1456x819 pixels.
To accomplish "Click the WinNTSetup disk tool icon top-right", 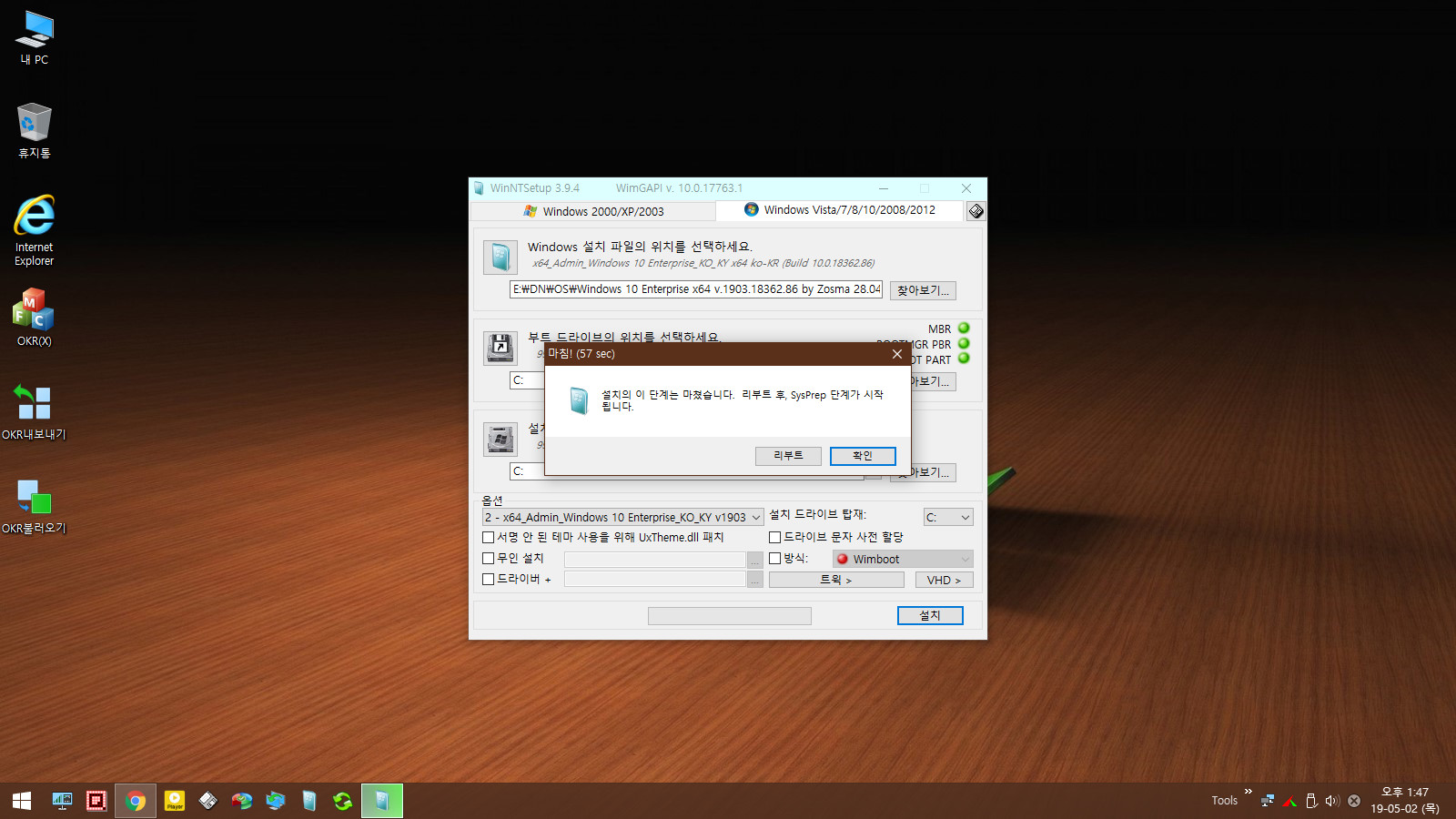I will pos(976,211).
